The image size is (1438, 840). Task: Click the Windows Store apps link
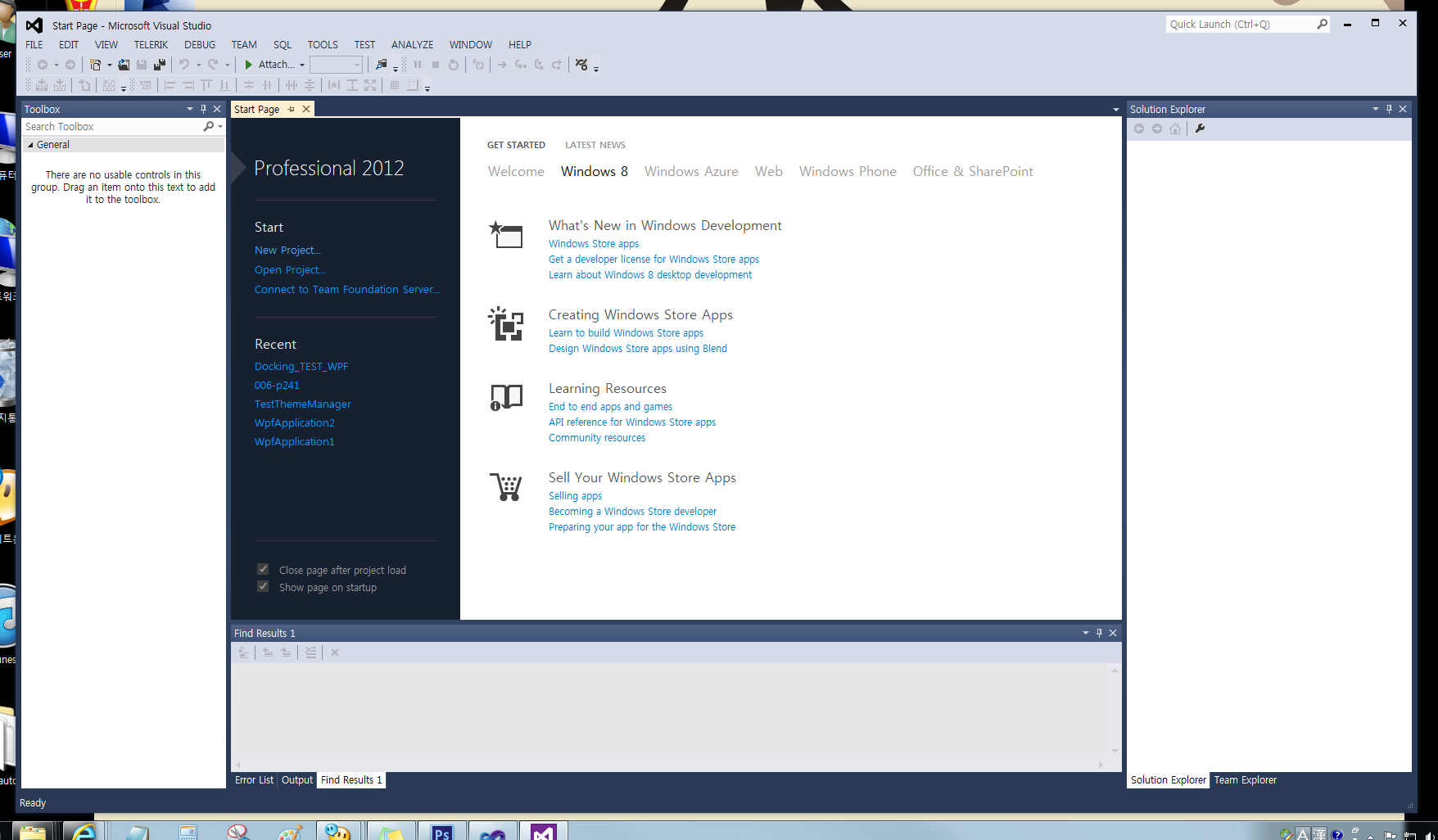(x=594, y=244)
